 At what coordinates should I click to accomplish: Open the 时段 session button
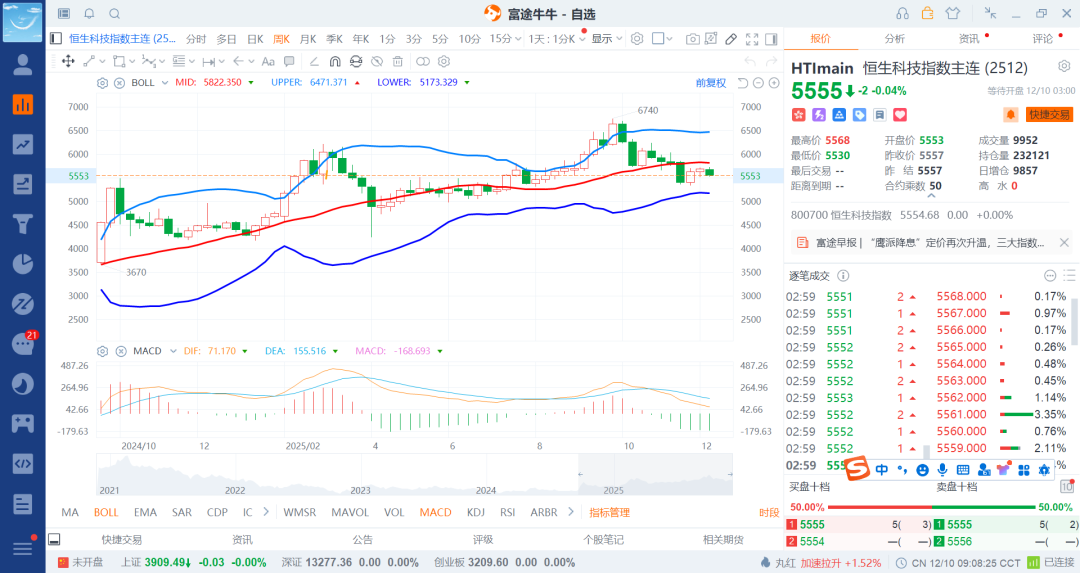pyautogui.click(x=769, y=512)
